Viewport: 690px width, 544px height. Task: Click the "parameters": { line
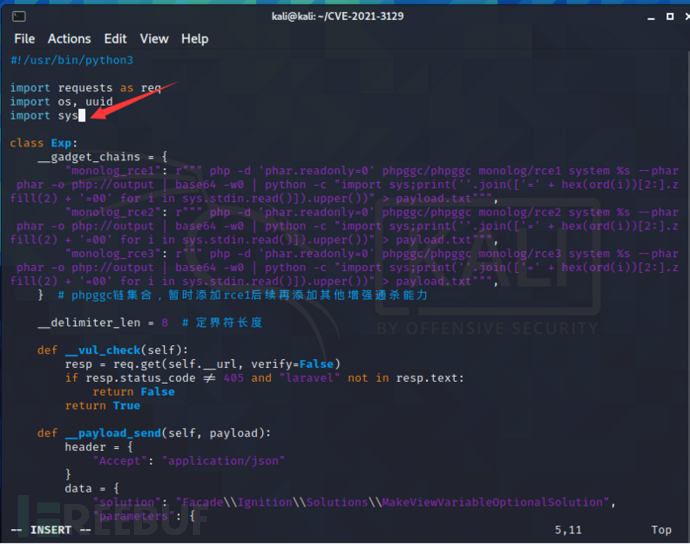point(144,516)
